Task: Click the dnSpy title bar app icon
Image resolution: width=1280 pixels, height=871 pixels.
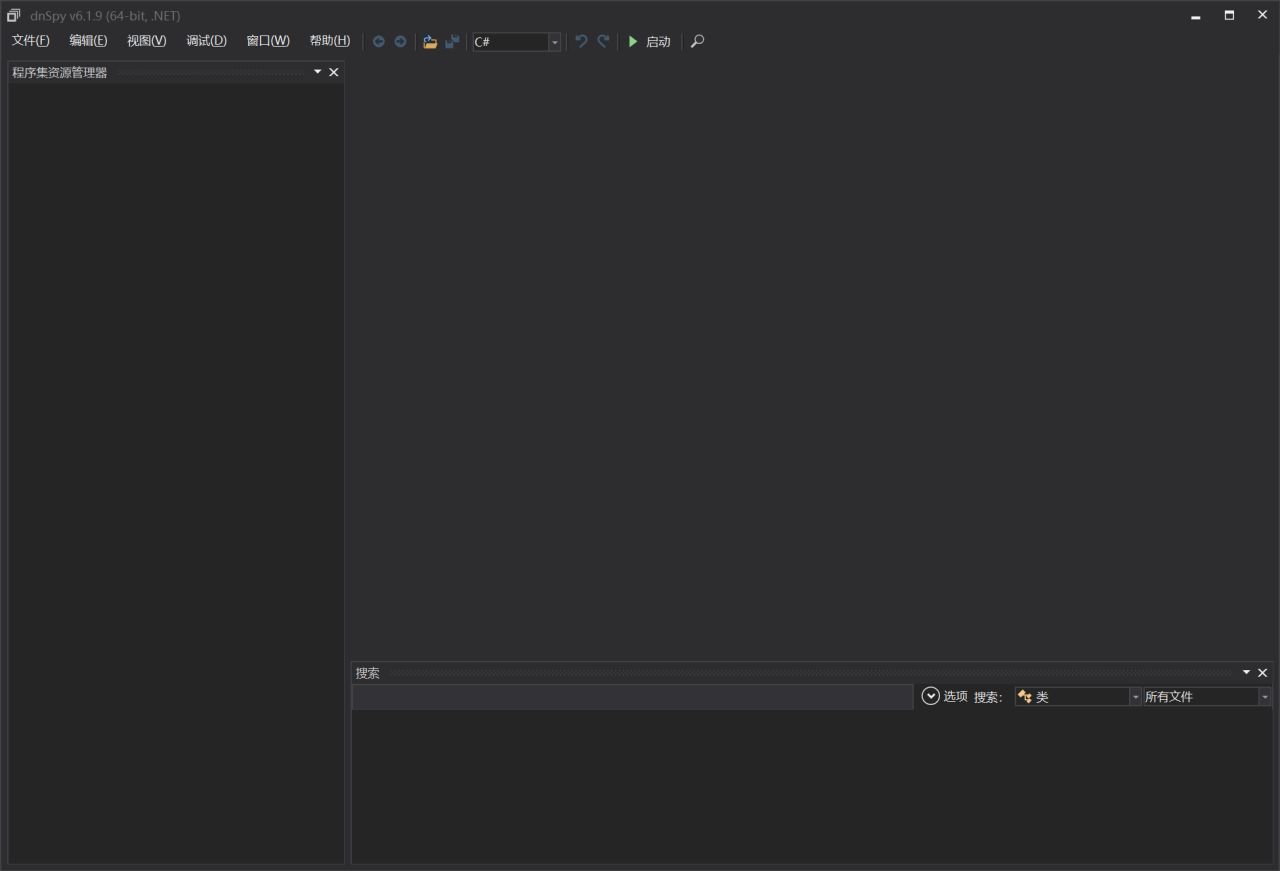Action: tap(14, 15)
